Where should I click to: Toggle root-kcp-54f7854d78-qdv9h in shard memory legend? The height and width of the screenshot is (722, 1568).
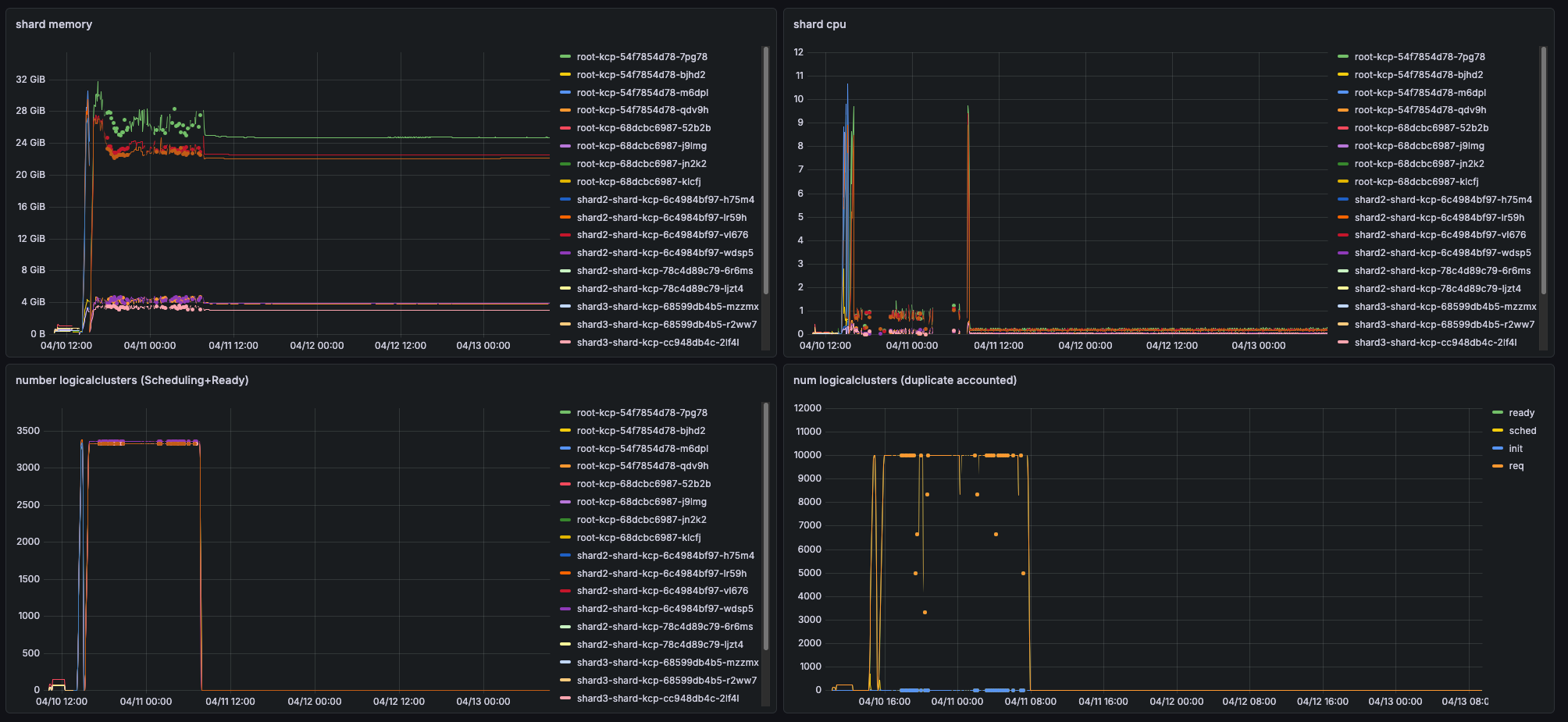[643, 110]
